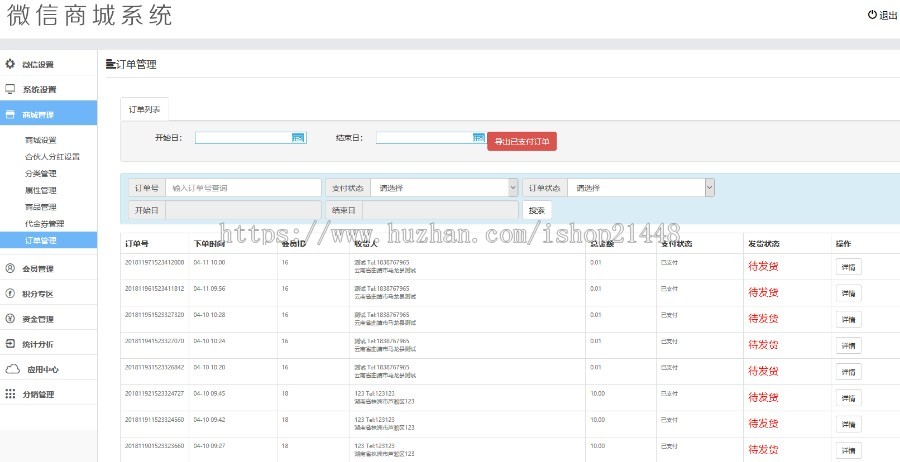Open 分类管理 in the sidebar
The image size is (900, 462).
[x=40, y=173]
